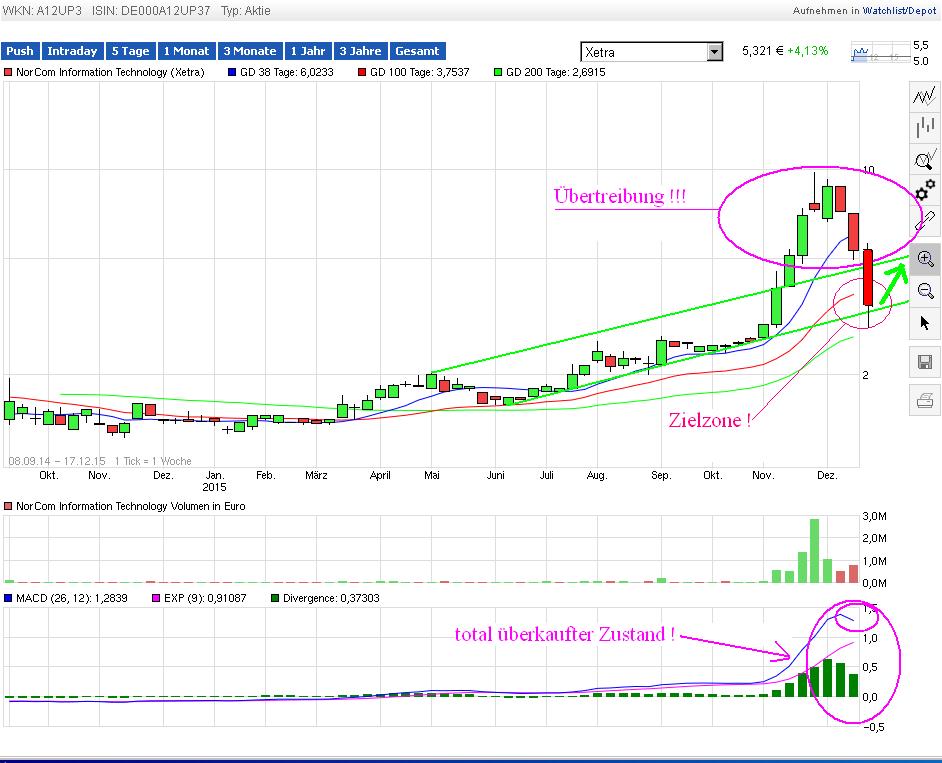Screen dimensions: 942x763
Task: Click the GD 200 Tage: 2,6915 label
Action: pyautogui.click(x=556, y=72)
